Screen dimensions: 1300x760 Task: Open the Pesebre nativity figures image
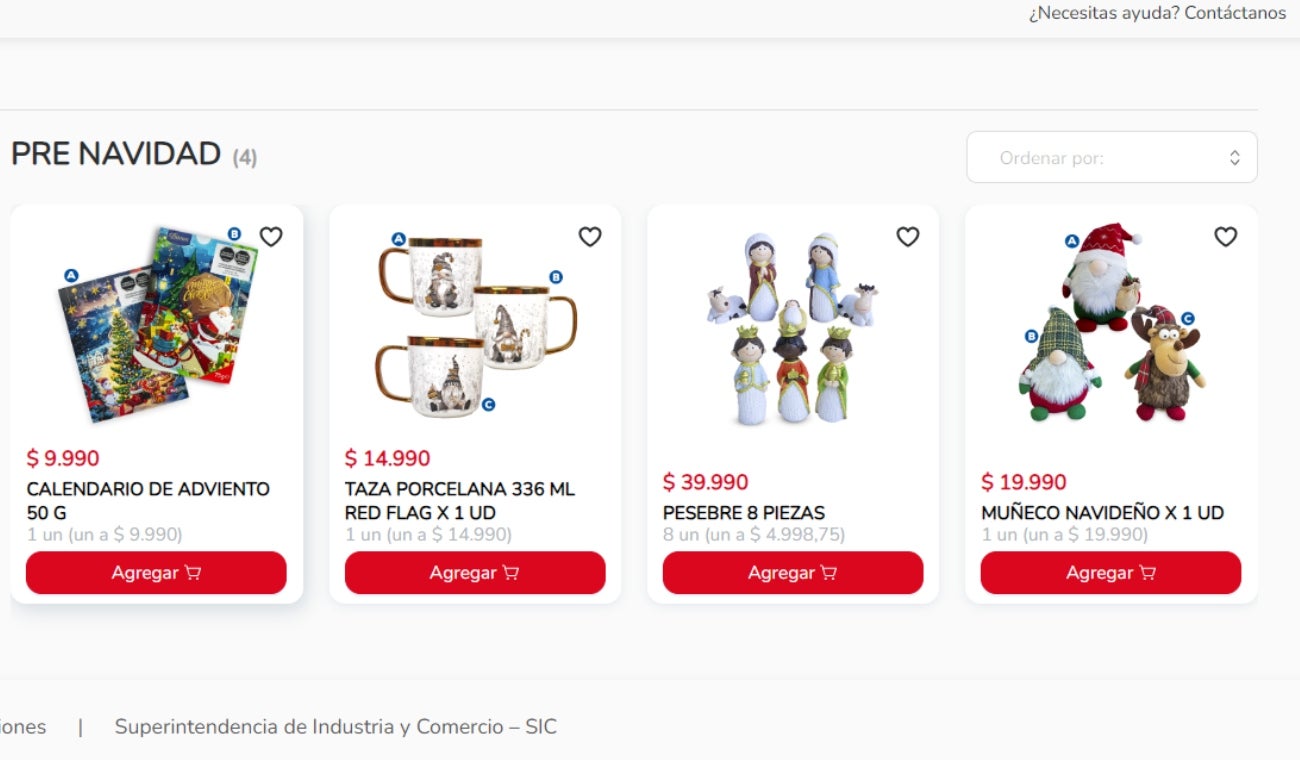[792, 330]
